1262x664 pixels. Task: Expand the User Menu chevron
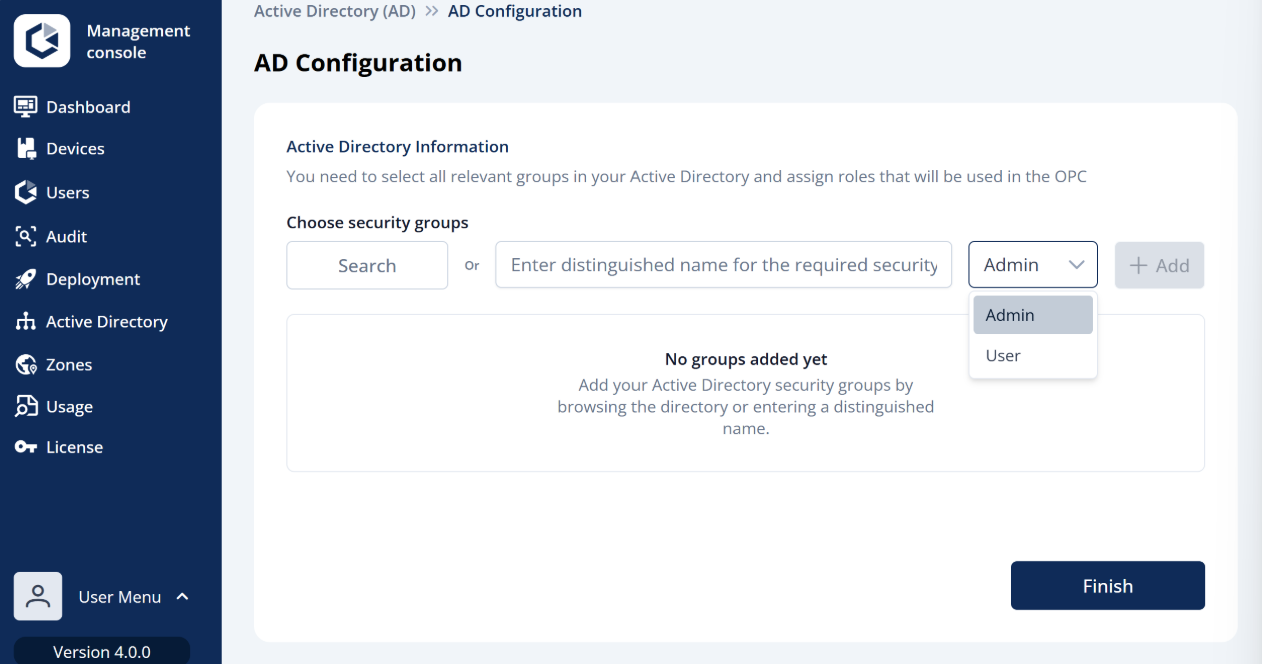[183, 597]
